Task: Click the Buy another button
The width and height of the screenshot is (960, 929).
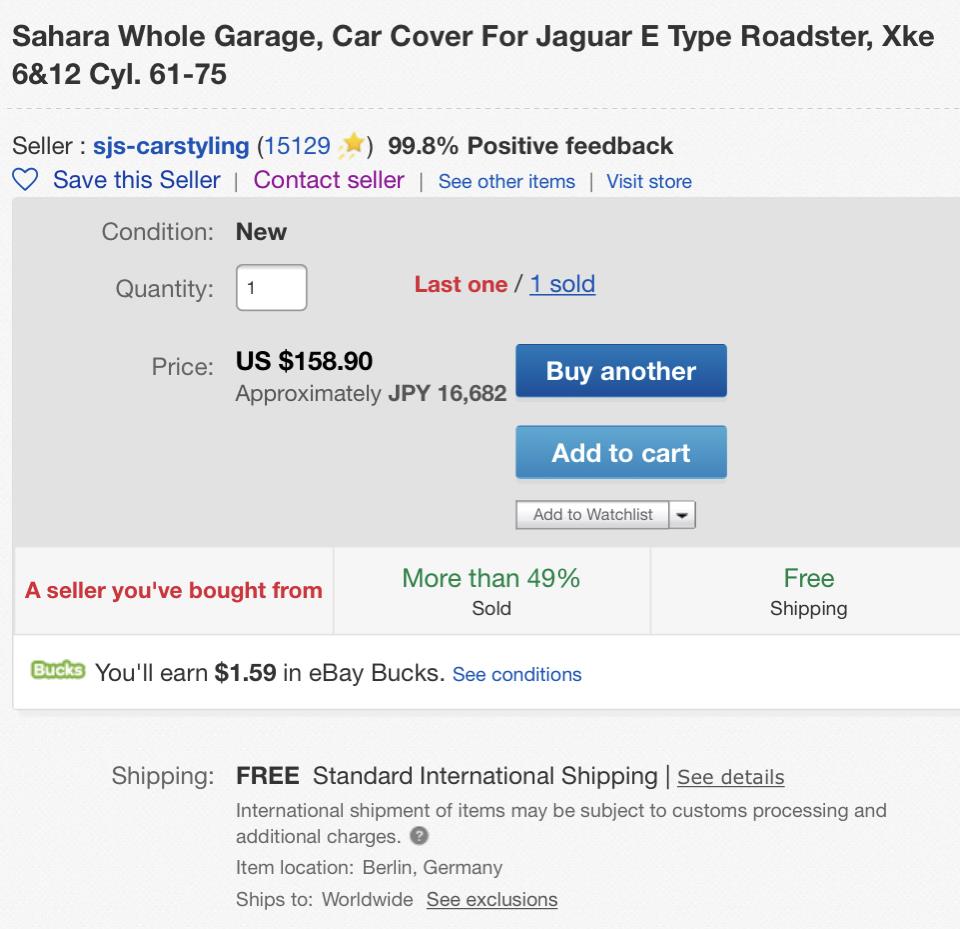Action: point(621,371)
